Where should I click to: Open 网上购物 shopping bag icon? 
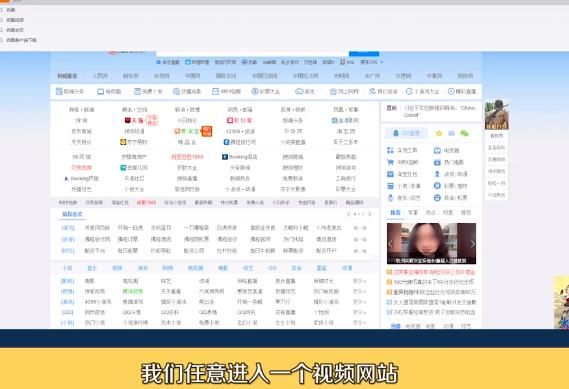(x=344, y=91)
